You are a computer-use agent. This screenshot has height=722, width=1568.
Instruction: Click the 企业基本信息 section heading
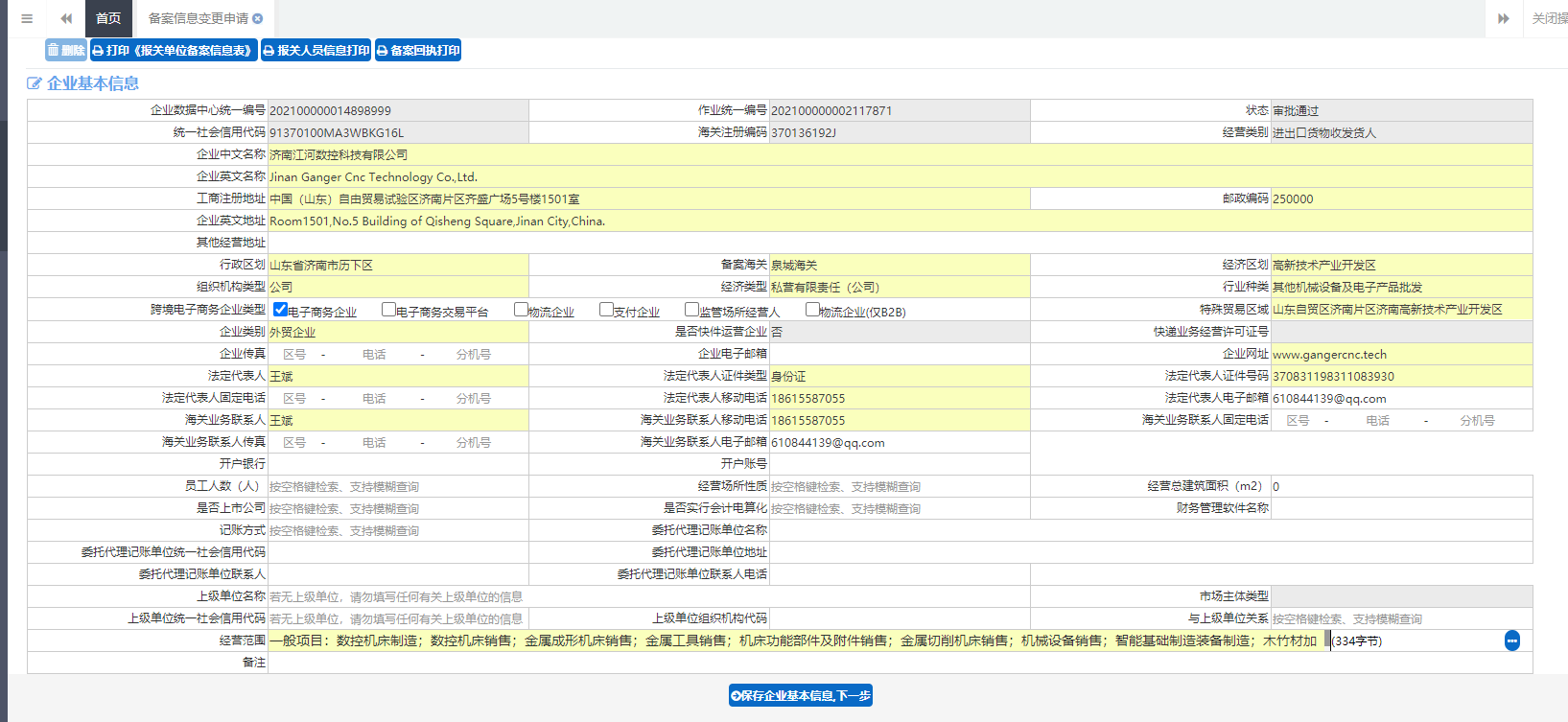[93, 83]
